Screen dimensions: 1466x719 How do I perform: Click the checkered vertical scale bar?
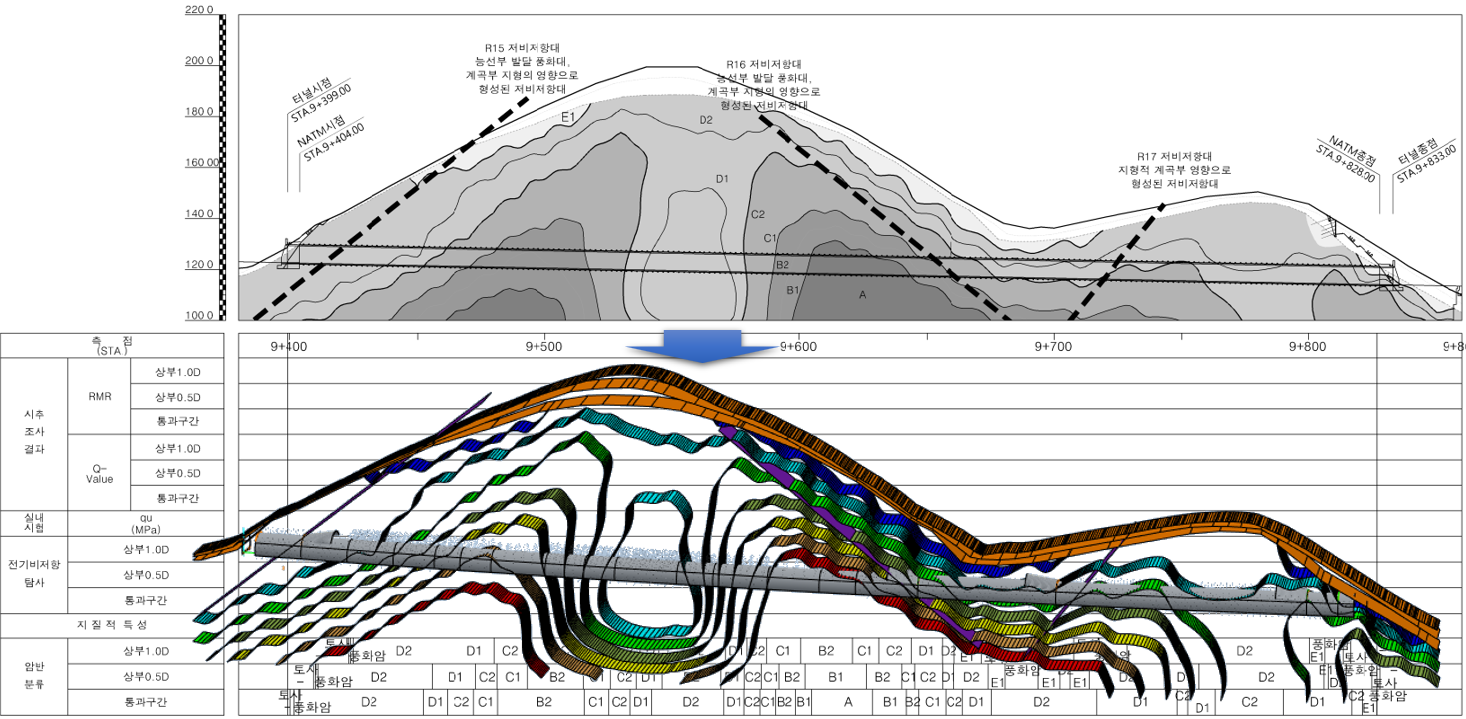(222, 165)
